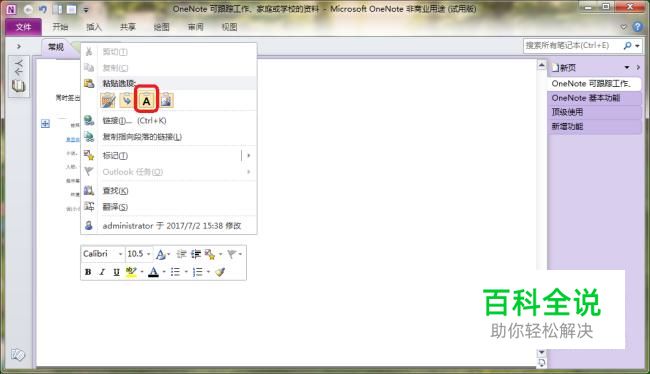Screen dimensions: 650x374
Task: Switch to the 审阅 ribbon tab
Action: click(195, 27)
